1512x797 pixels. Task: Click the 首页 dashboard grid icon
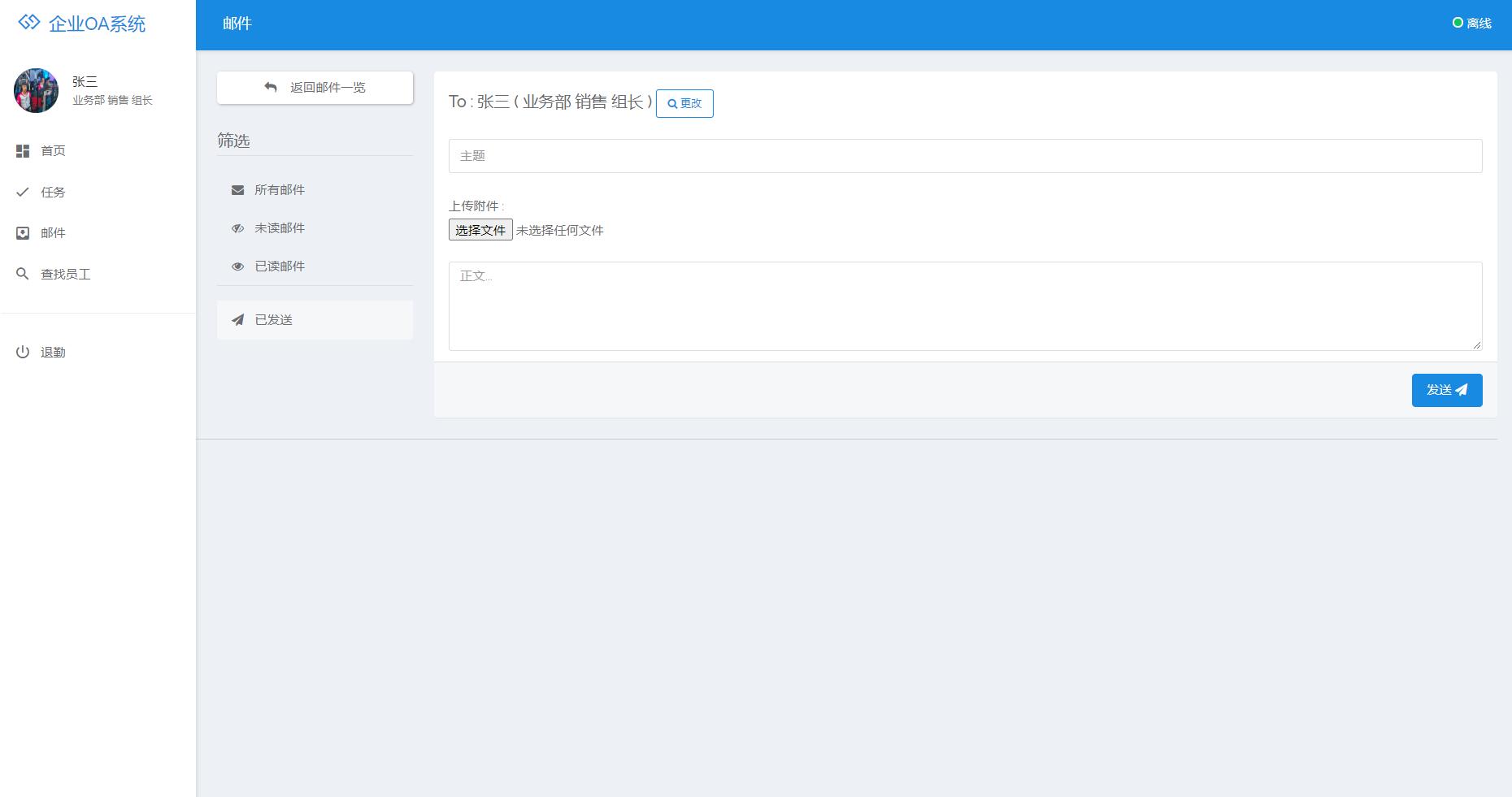23,151
